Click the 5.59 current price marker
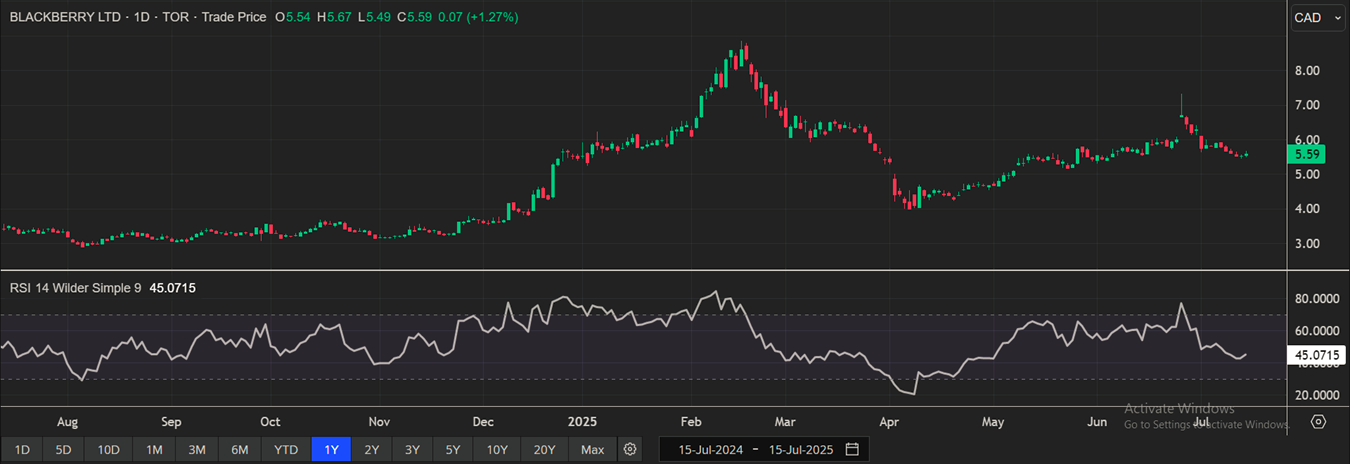This screenshot has height=464, width=1350. [1315, 154]
